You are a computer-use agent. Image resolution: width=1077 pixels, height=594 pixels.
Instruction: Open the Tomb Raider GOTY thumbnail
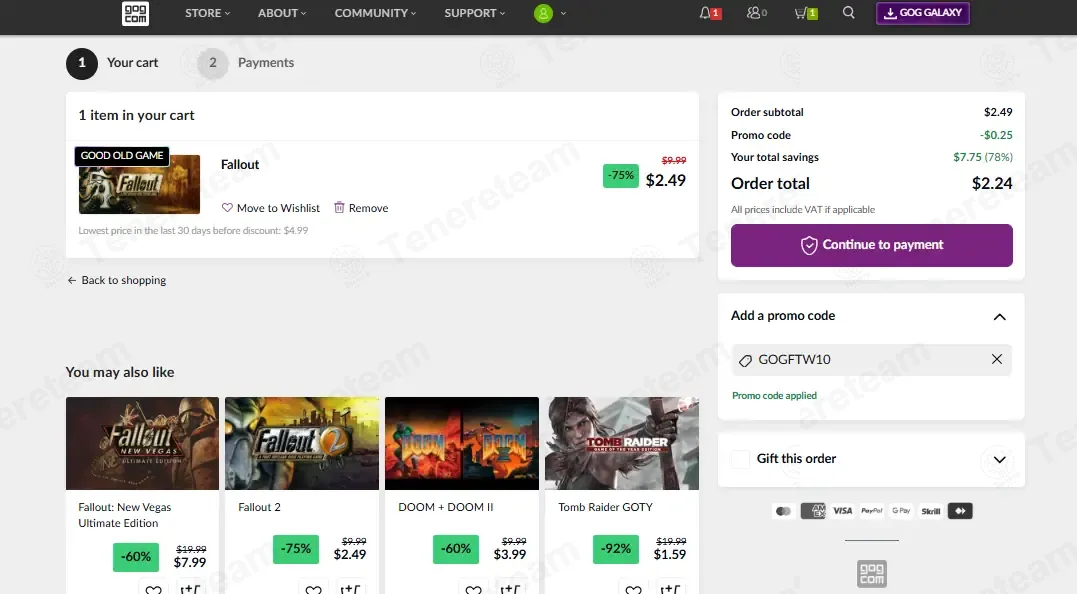point(622,443)
